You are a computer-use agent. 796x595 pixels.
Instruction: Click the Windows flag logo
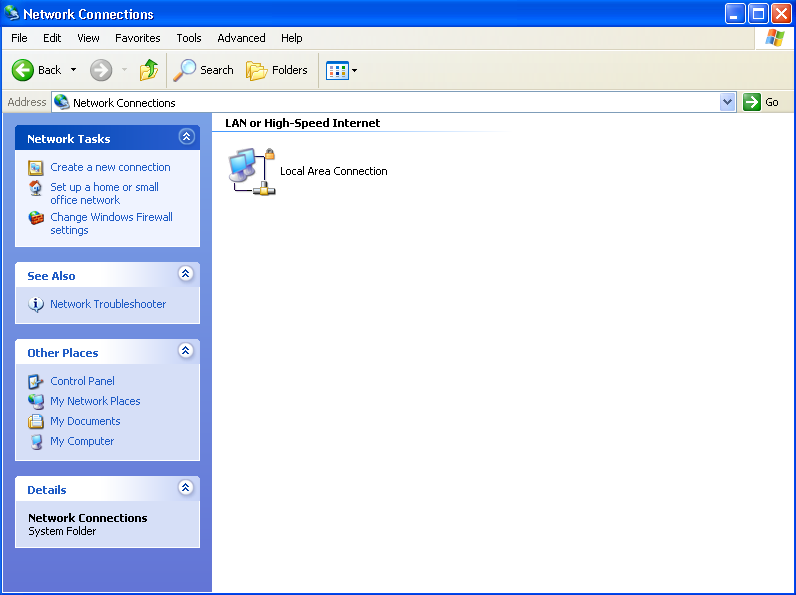(x=774, y=38)
